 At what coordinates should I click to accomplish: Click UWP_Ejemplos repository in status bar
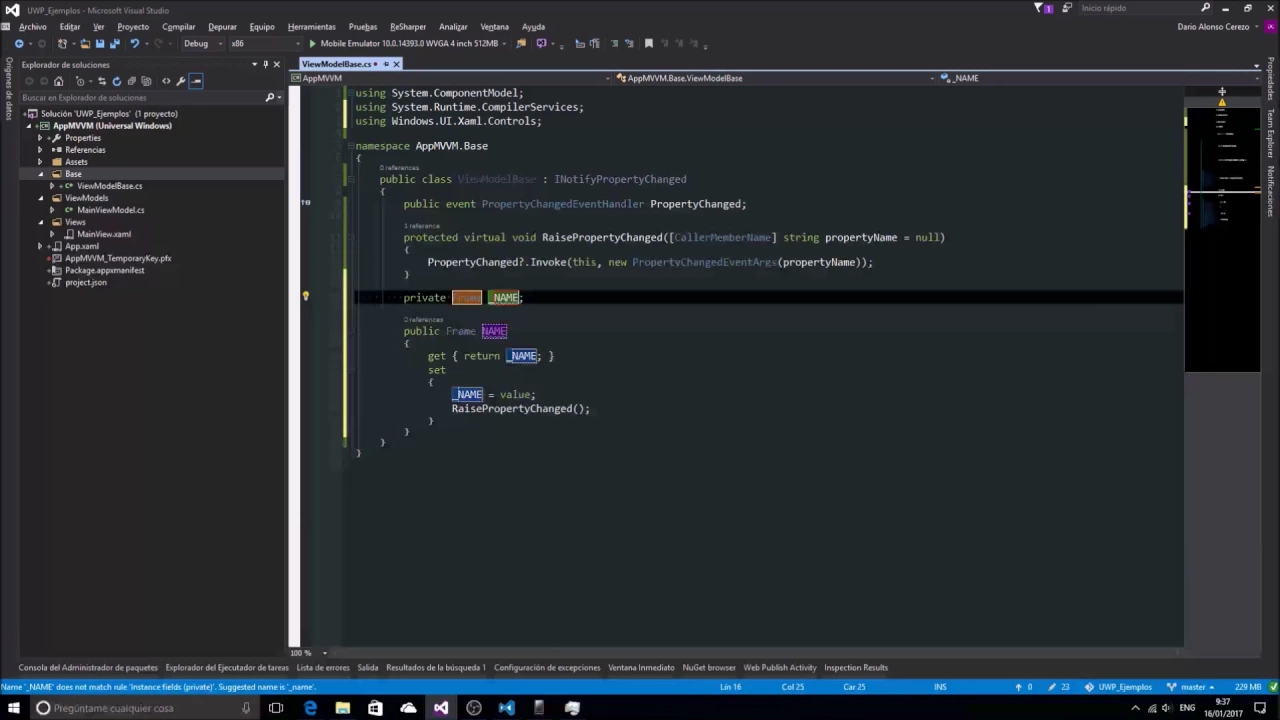[1118, 687]
